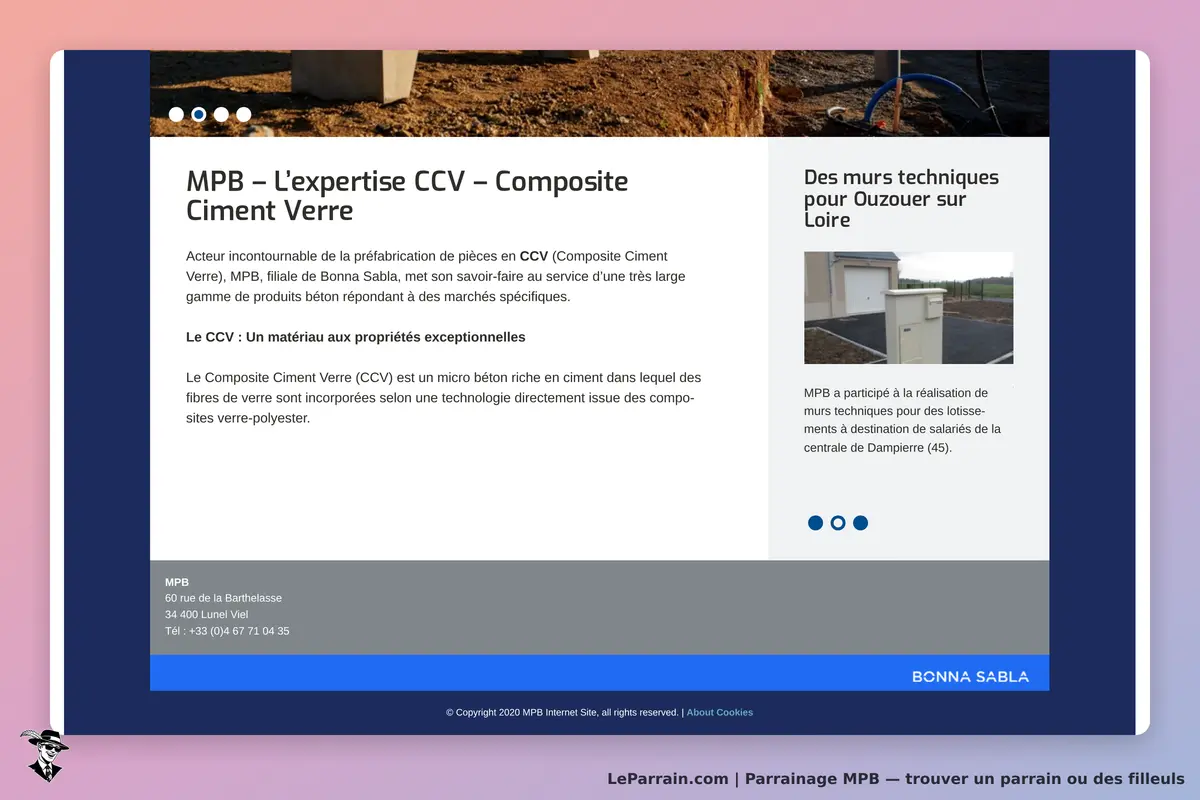Select the first sidebar news slider dot
Image resolution: width=1200 pixels, height=800 pixels.
point(815,523)
